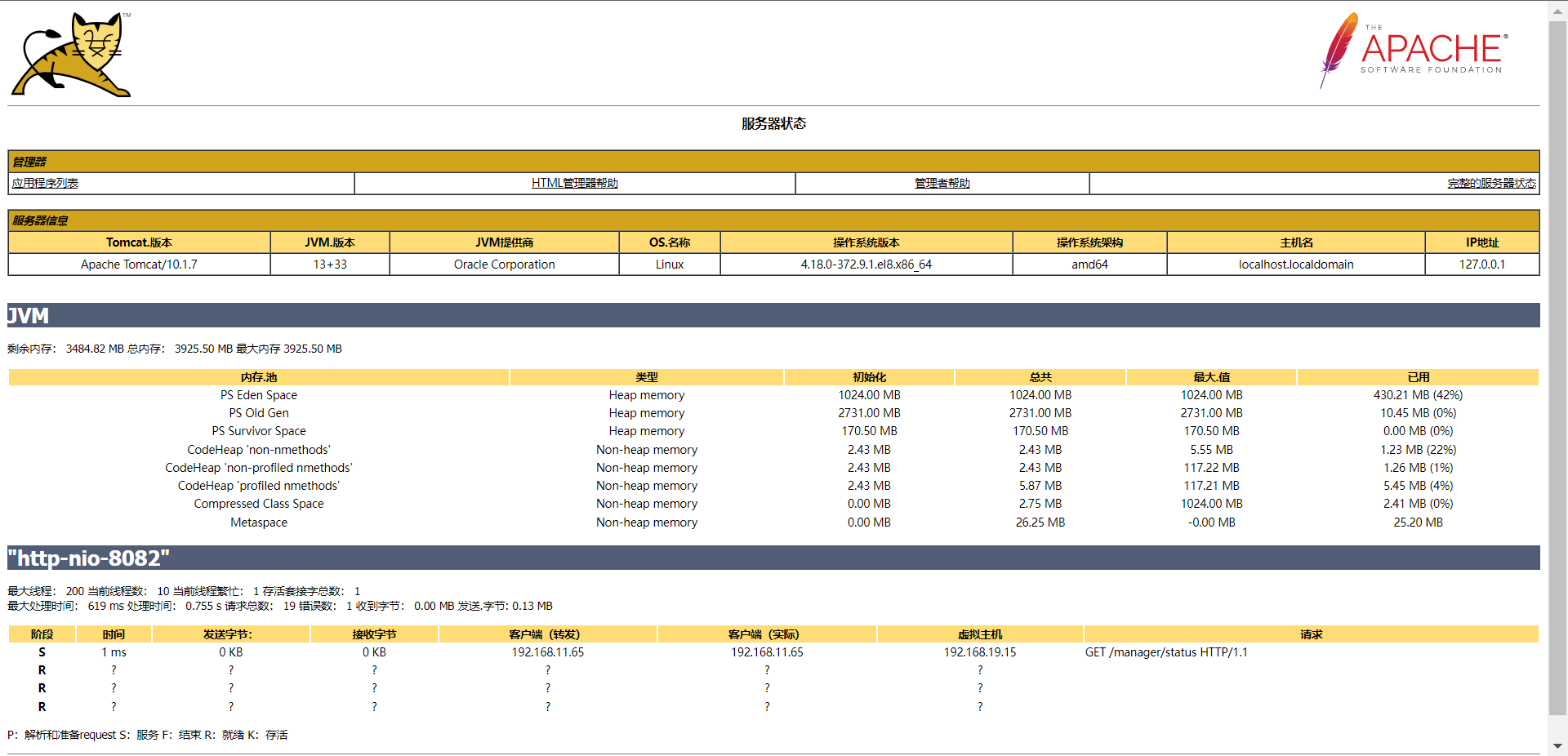Click the 请求 column header

[1312, 634]
